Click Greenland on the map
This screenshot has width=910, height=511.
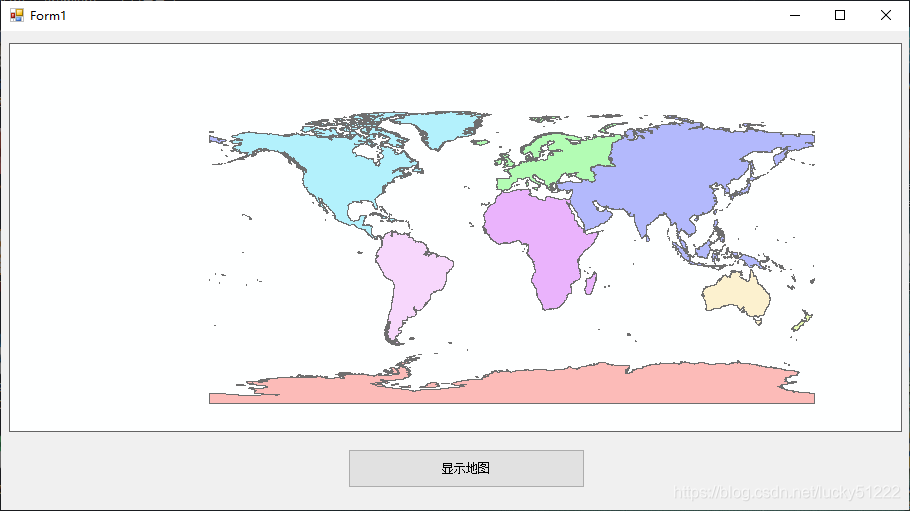444,127
